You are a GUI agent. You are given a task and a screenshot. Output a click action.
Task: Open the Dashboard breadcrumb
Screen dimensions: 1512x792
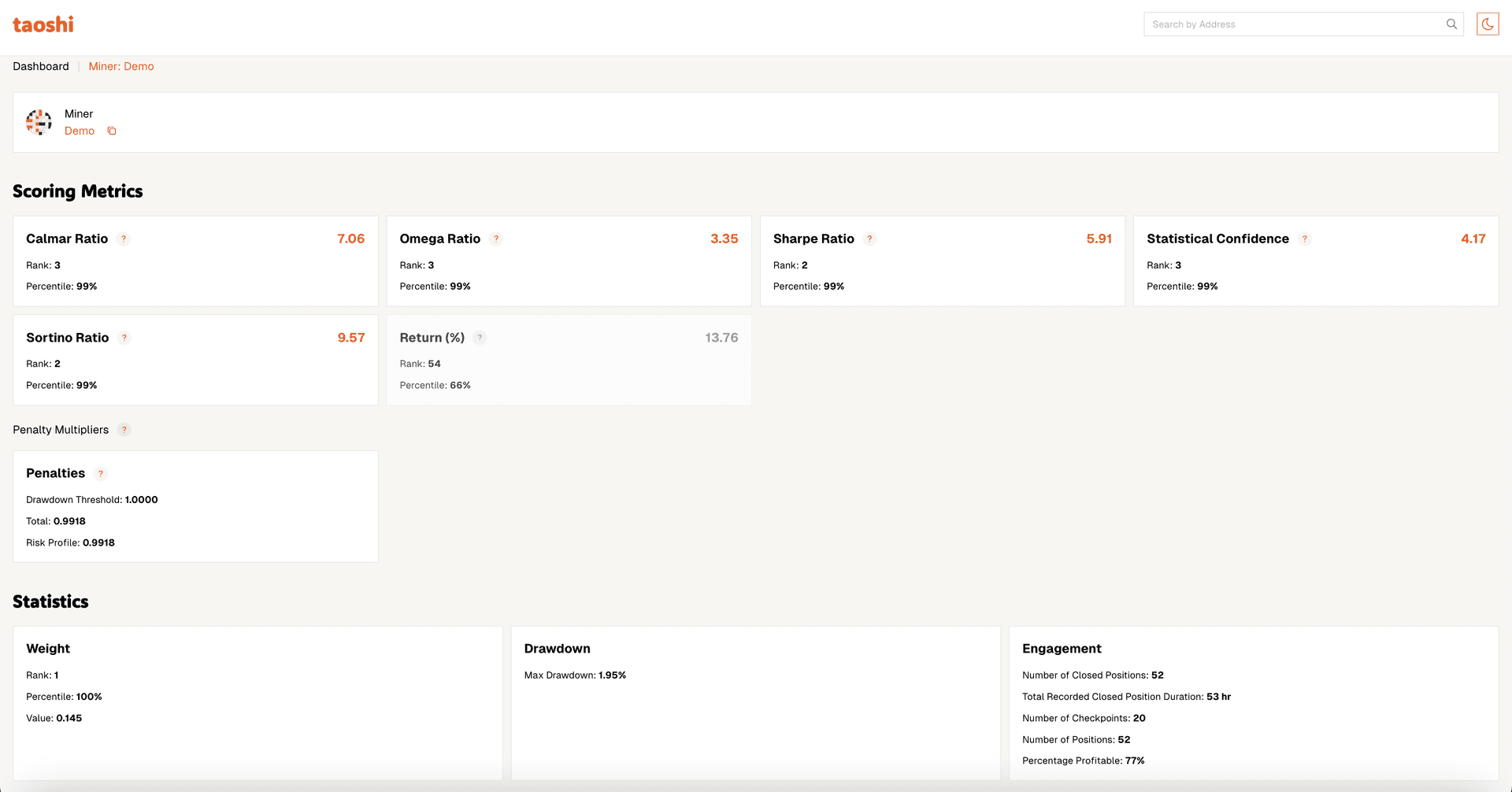pos(41,66)
